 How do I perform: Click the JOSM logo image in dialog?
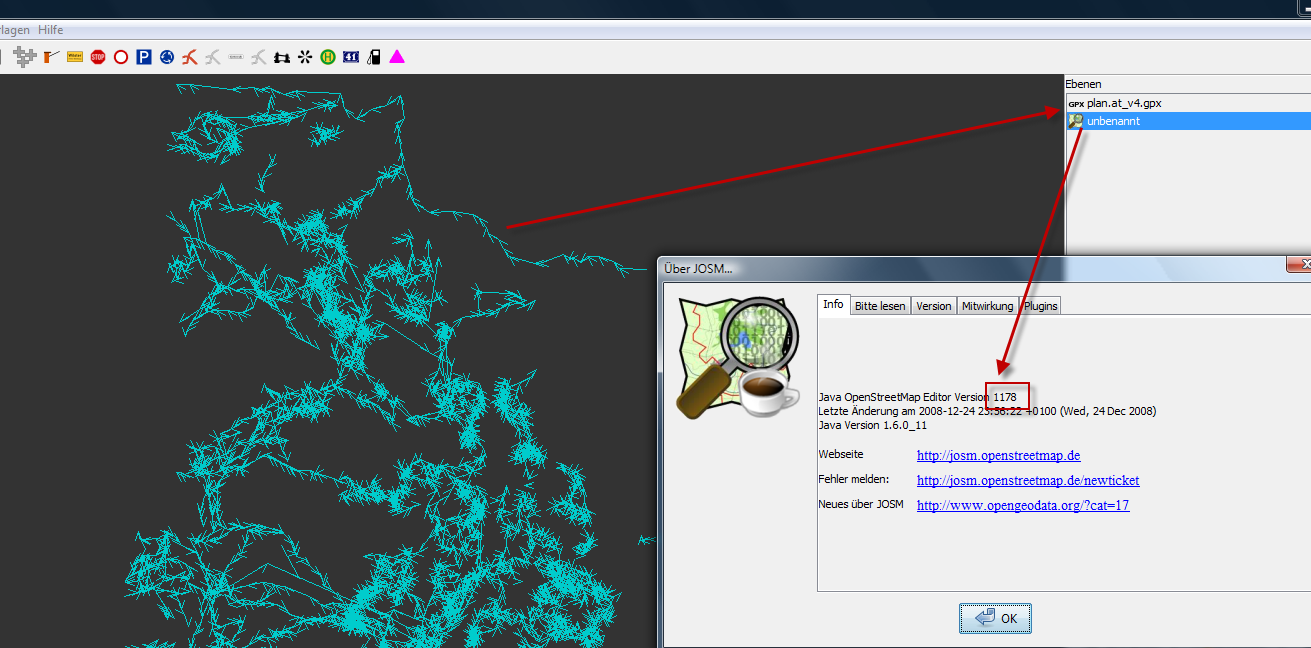[738, 358]
